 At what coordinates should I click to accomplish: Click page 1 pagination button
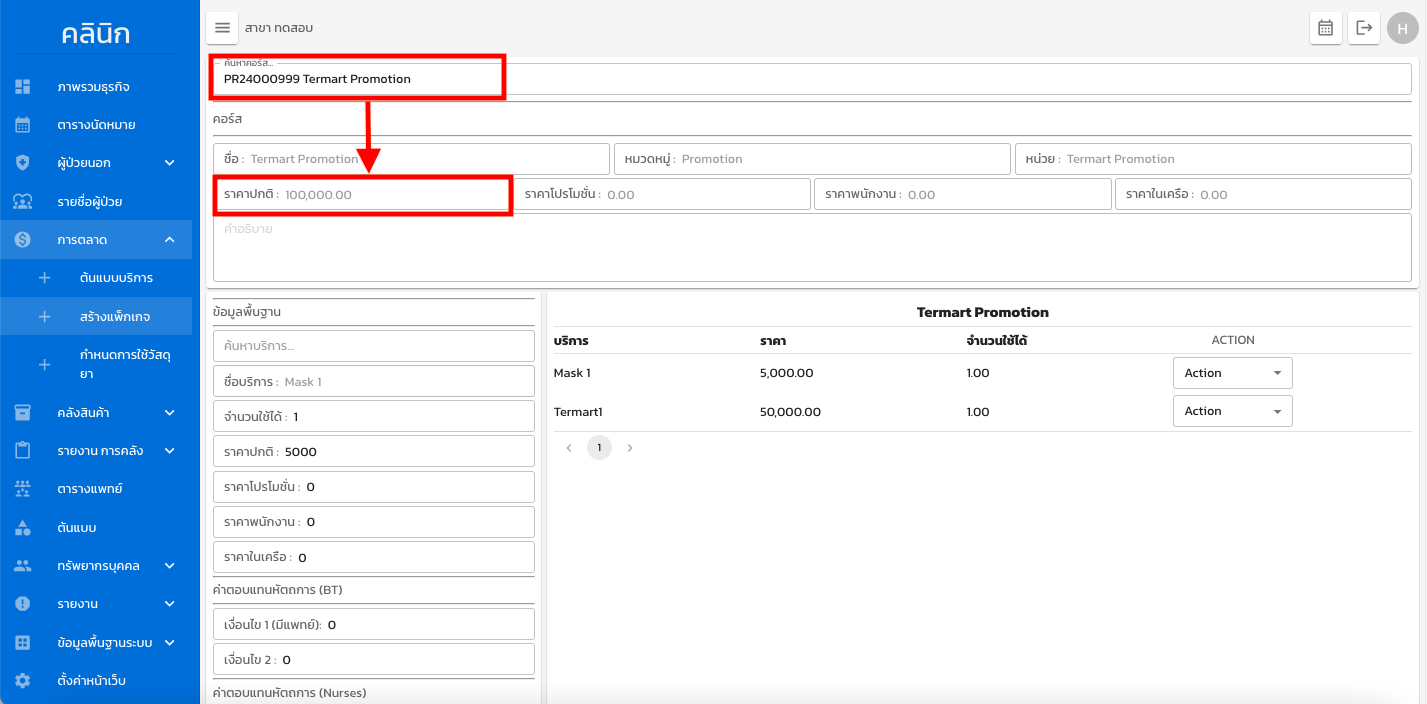pos(599,448)
